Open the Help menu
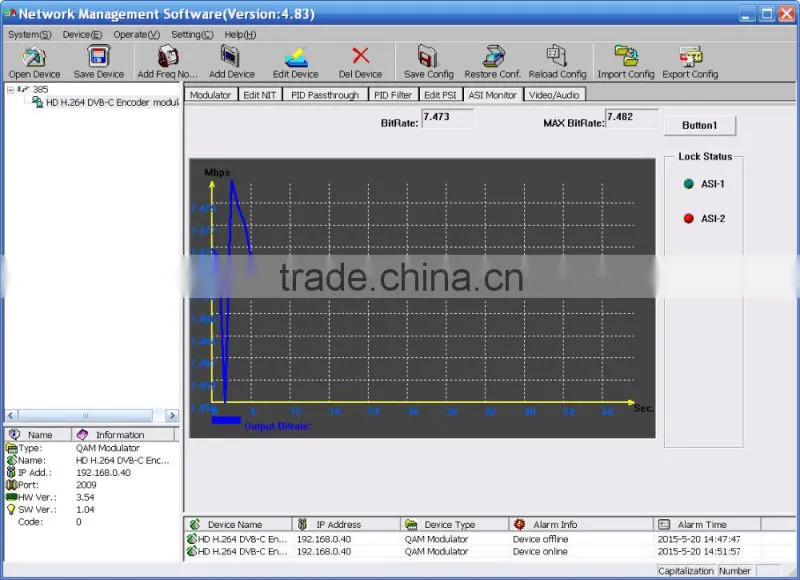The height and width of the screenshot is (580, 800). click(240, 35)
